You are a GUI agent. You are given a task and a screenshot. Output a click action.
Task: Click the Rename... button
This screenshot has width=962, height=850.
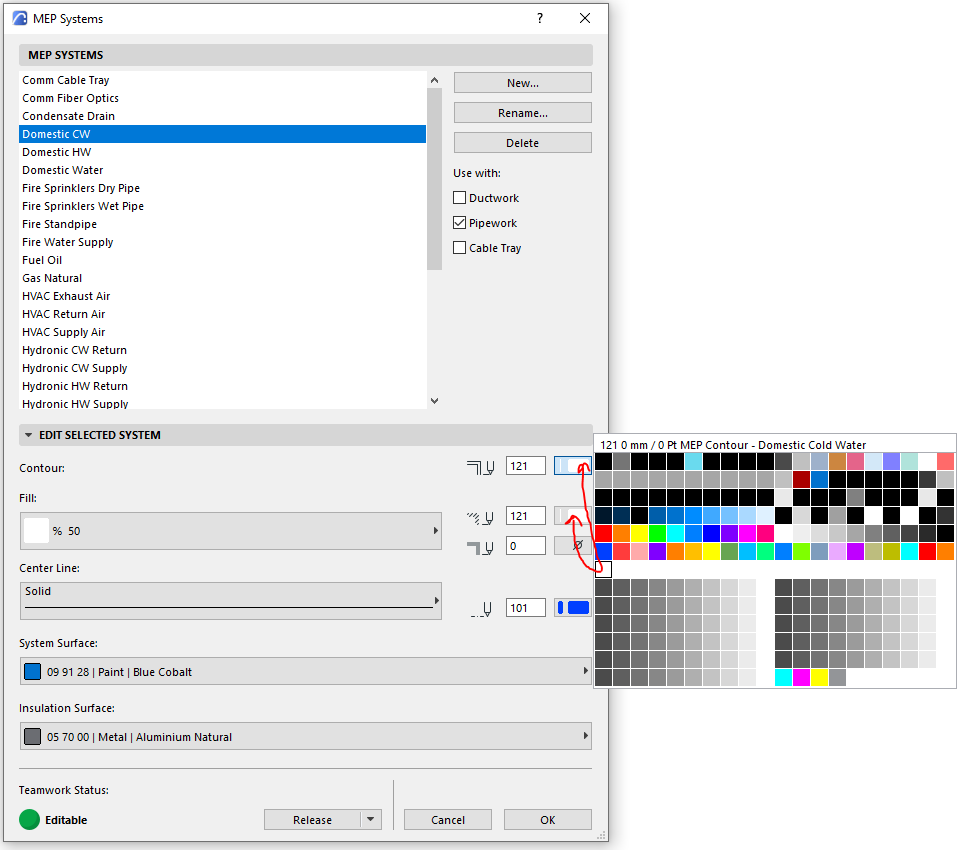click(x=523, y=113)
